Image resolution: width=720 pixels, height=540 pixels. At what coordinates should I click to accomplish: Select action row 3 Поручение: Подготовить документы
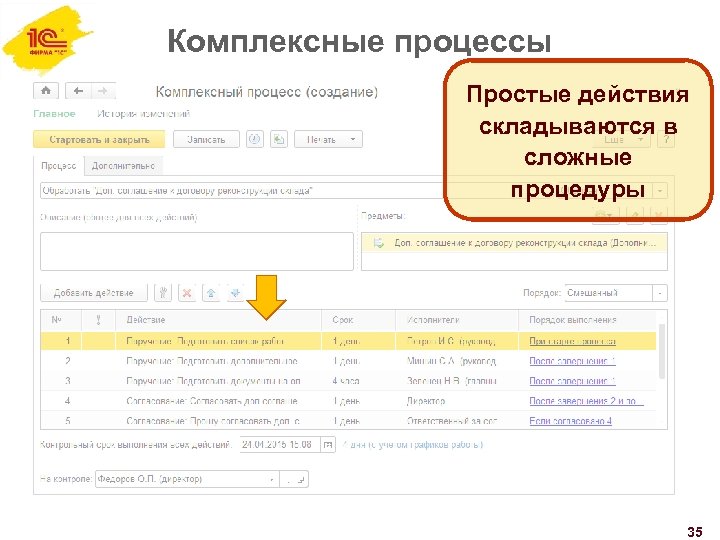pyautogui.click(x=348, y=381)
